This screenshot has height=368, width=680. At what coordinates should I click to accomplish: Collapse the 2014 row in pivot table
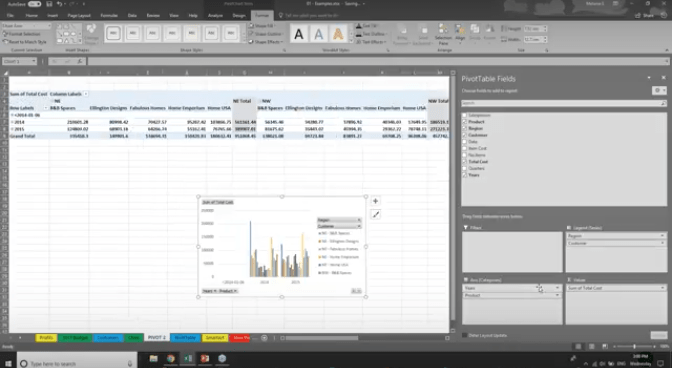[12, 122]
